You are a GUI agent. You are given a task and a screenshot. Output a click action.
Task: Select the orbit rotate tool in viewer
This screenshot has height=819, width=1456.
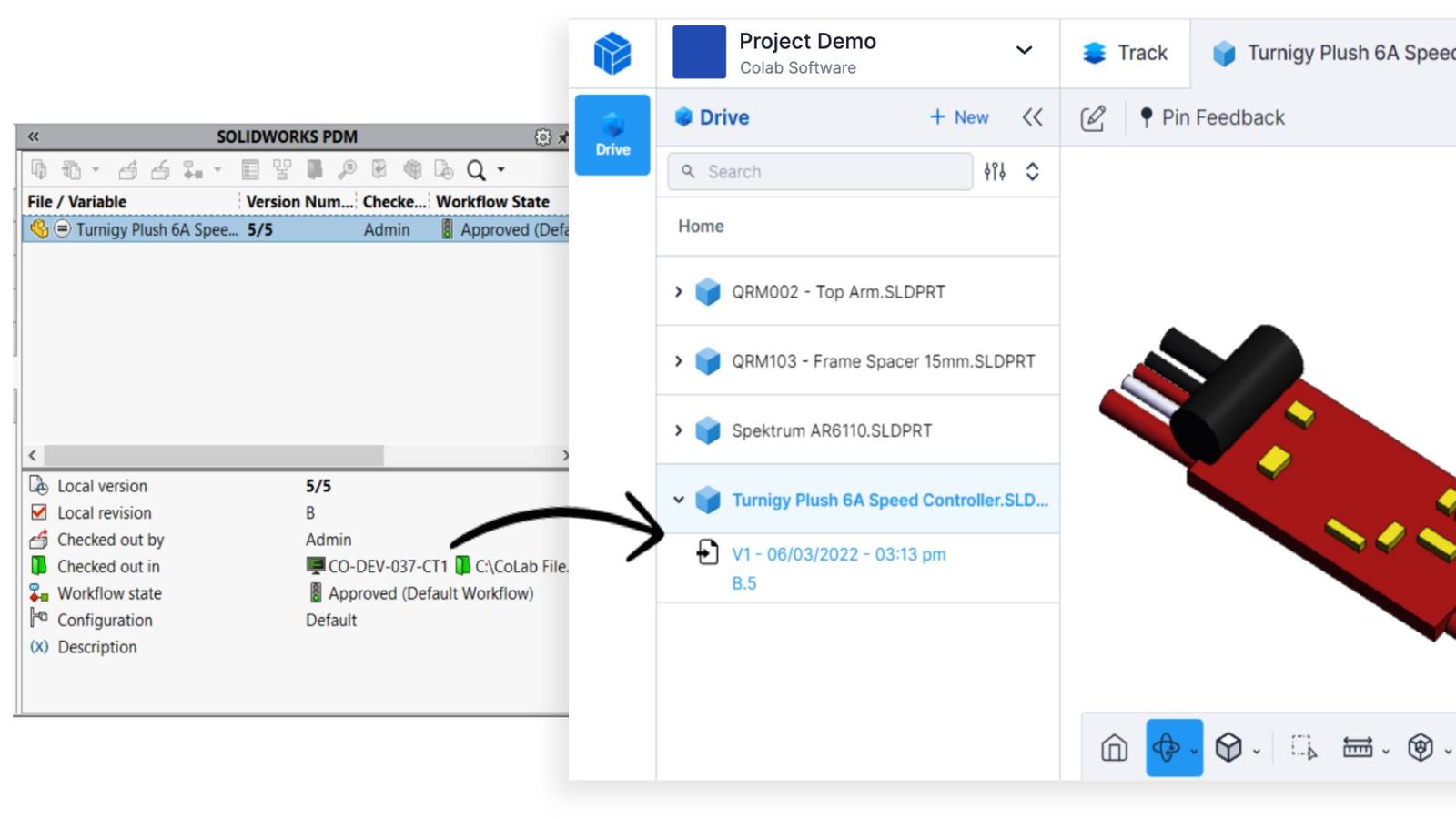tap(1167, 748)
